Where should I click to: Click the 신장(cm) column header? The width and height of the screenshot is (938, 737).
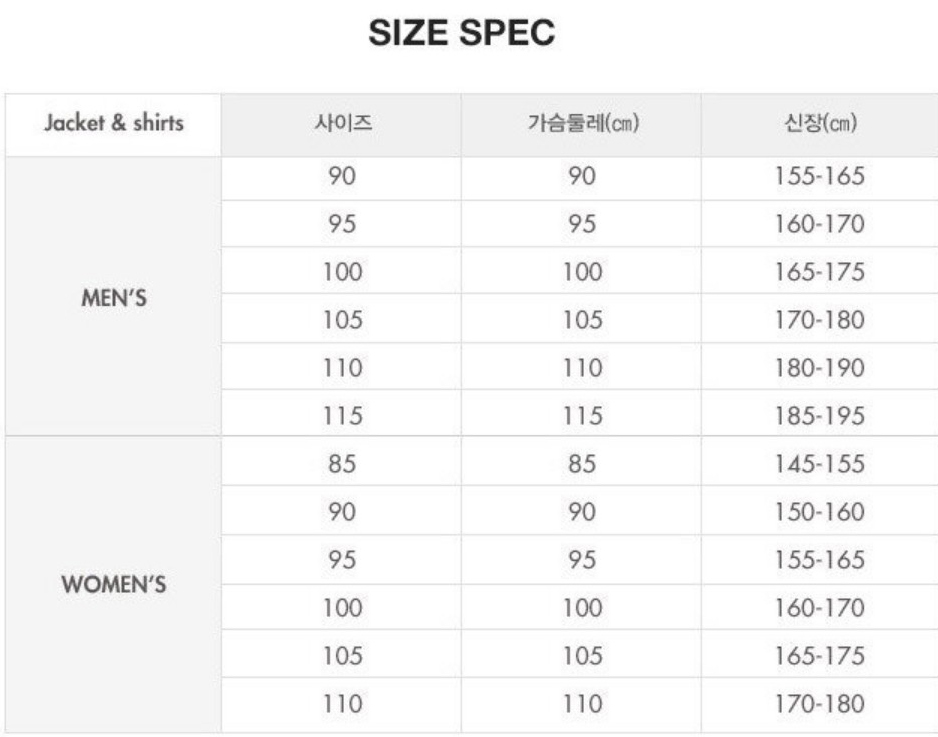tap(820, 123)
